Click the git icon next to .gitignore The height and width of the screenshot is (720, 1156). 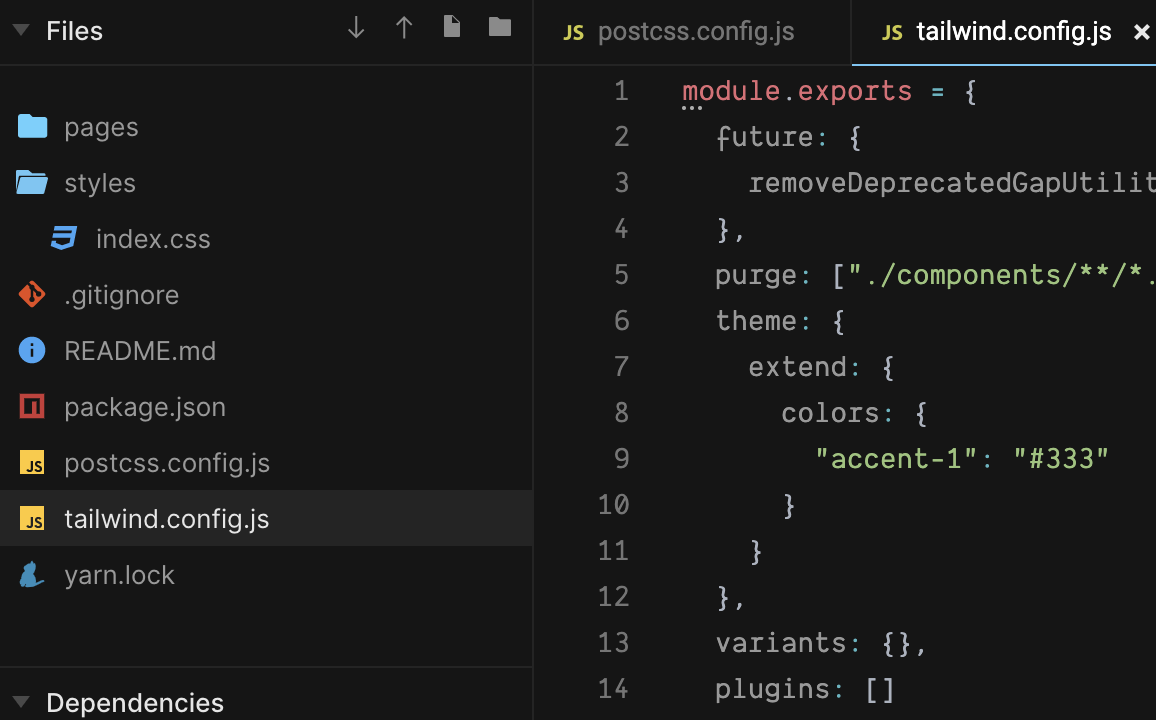point(30,294)
